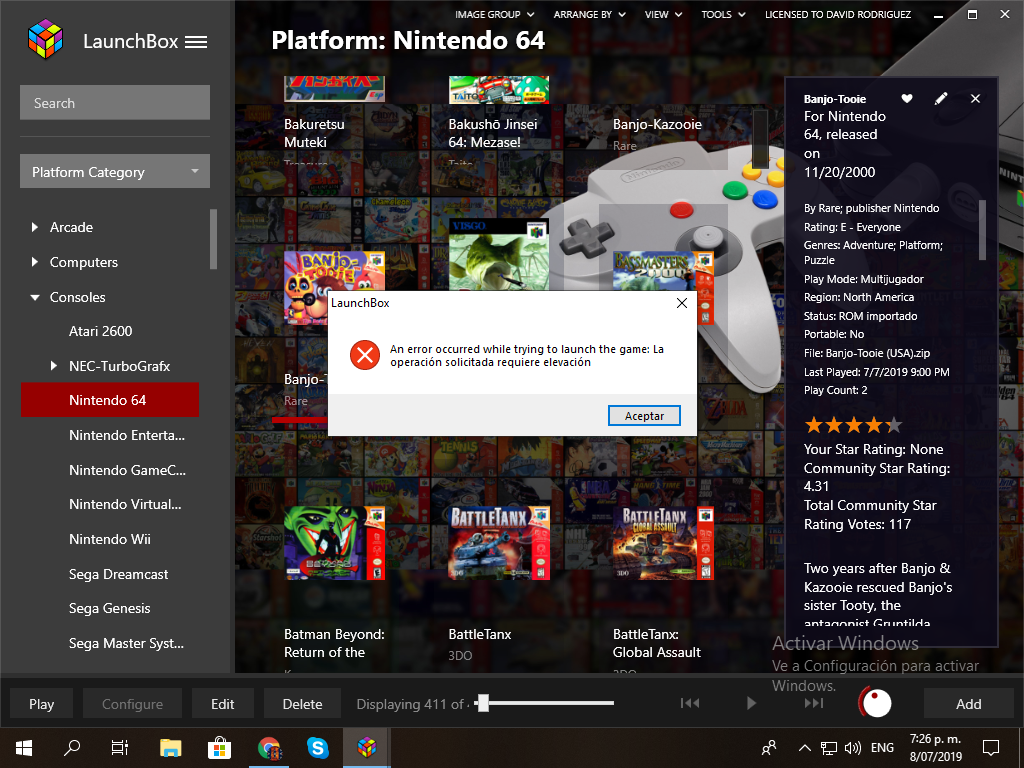This screenshot has width=1024, height=768.
Task: Skip to next track in music controls
Action: (814, 703)
